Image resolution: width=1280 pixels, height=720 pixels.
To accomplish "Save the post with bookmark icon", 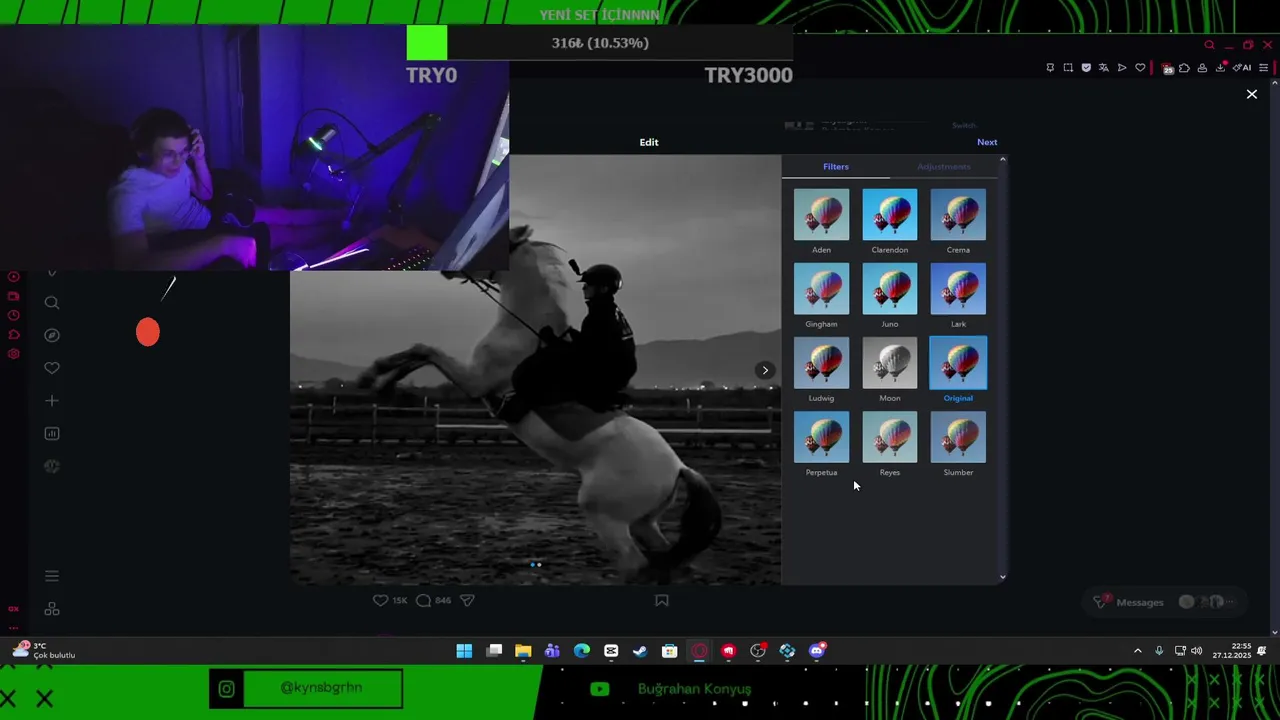I will coord(661,600).
